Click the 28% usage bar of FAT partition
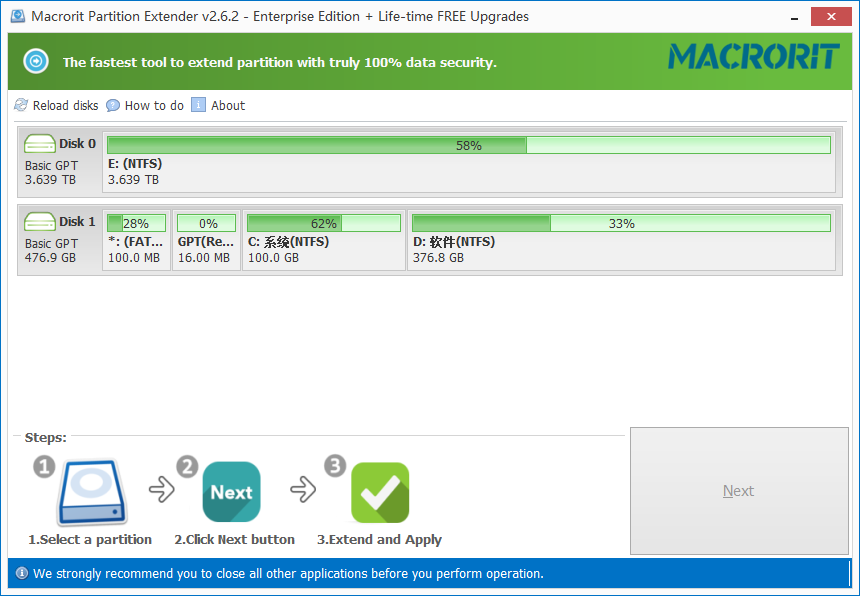 137,223
